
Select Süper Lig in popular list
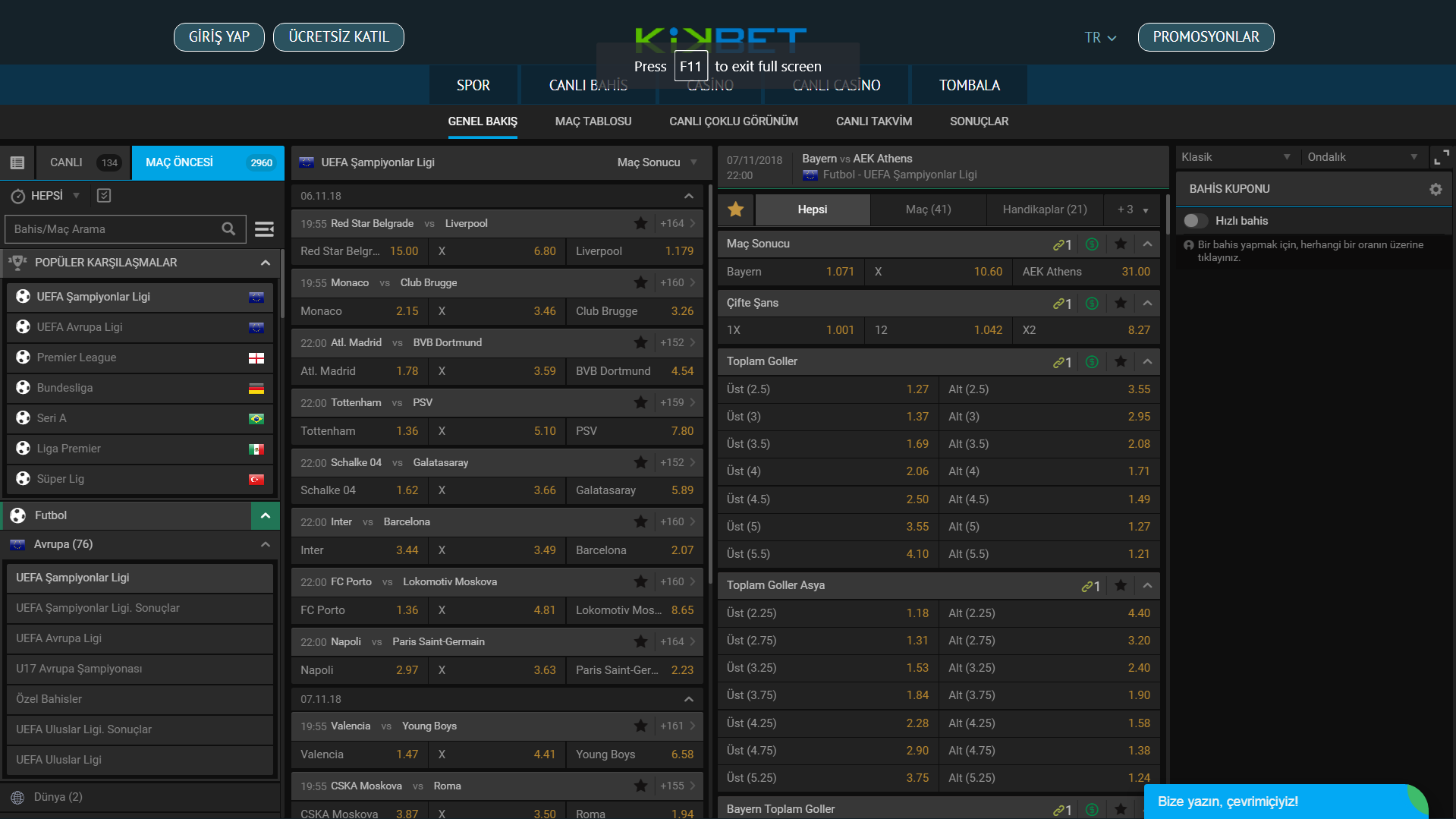pos(140,479)
